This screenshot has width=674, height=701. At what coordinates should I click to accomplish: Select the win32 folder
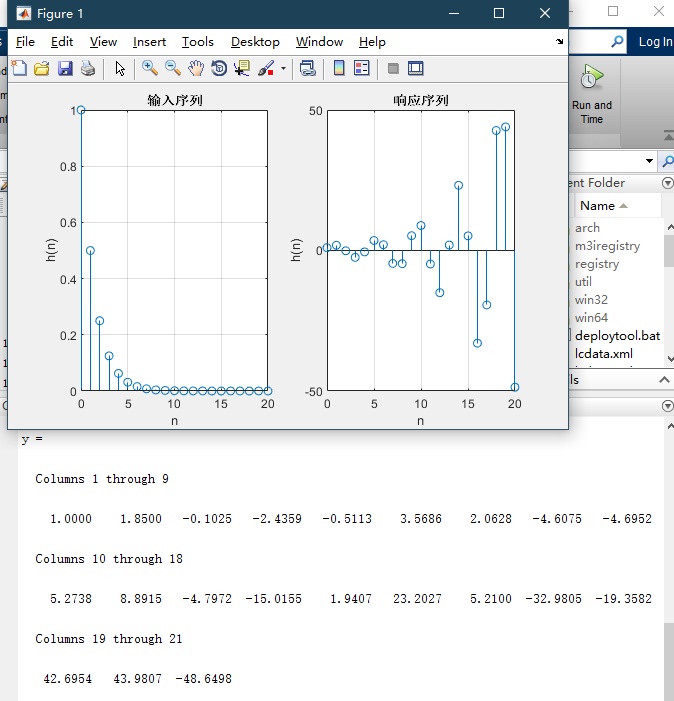point(591,300)
